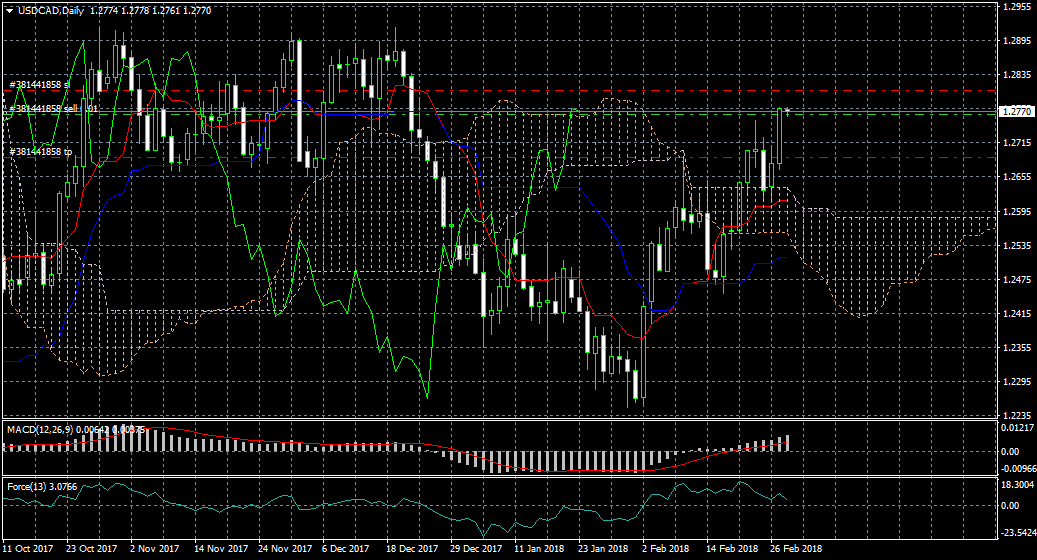Click the latest small candle at the current price
This screenshot has height=560, width=1037.
[x=789, y=110]
